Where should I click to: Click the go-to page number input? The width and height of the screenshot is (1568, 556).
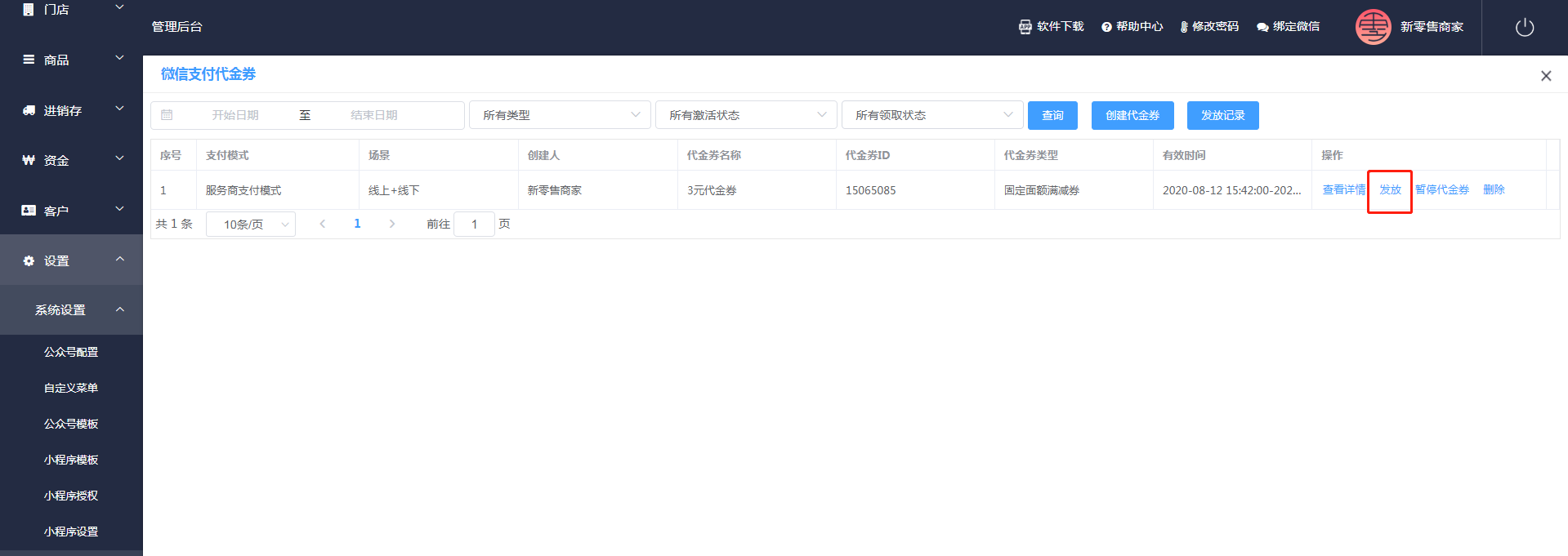pos(474,224)
